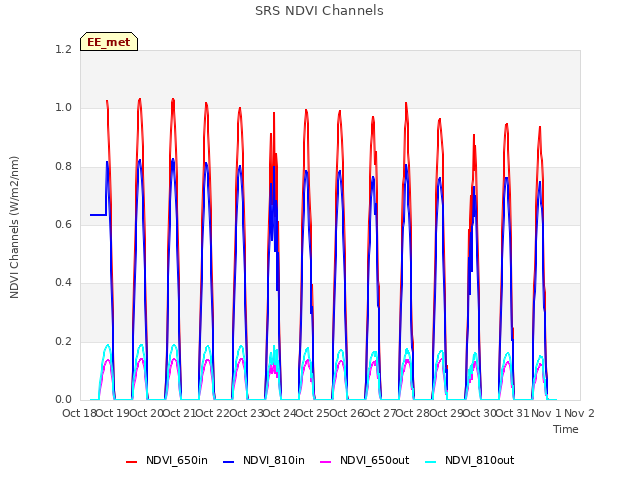Image resolution: width=640 pixels, height=480 pixels.
Task: Click the red NDVI_650in legend swatch
Action: point(131,462)
